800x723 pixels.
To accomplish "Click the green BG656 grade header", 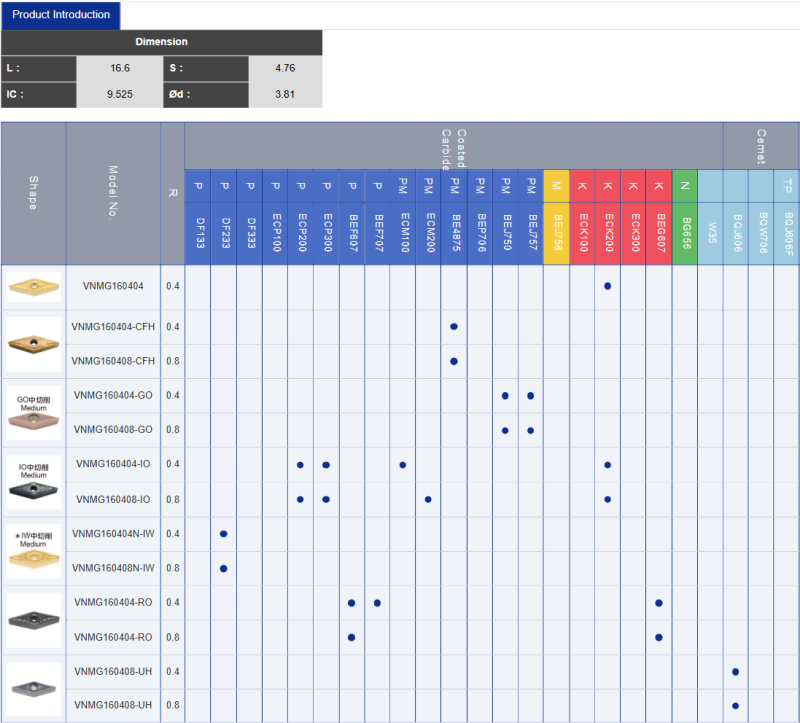I will 685,233.
